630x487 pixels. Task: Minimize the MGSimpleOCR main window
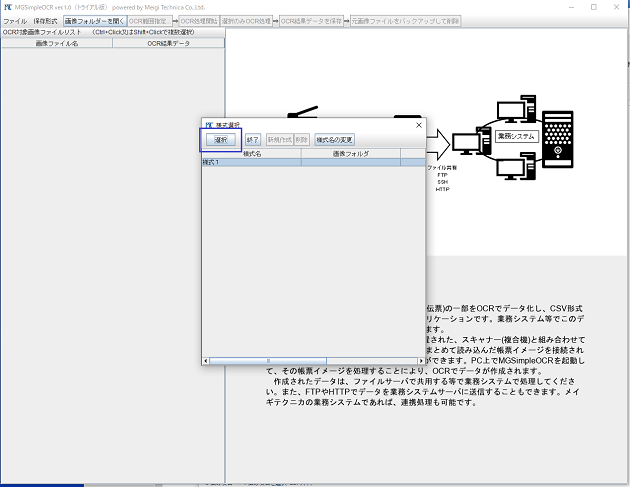tap(572, 7)
